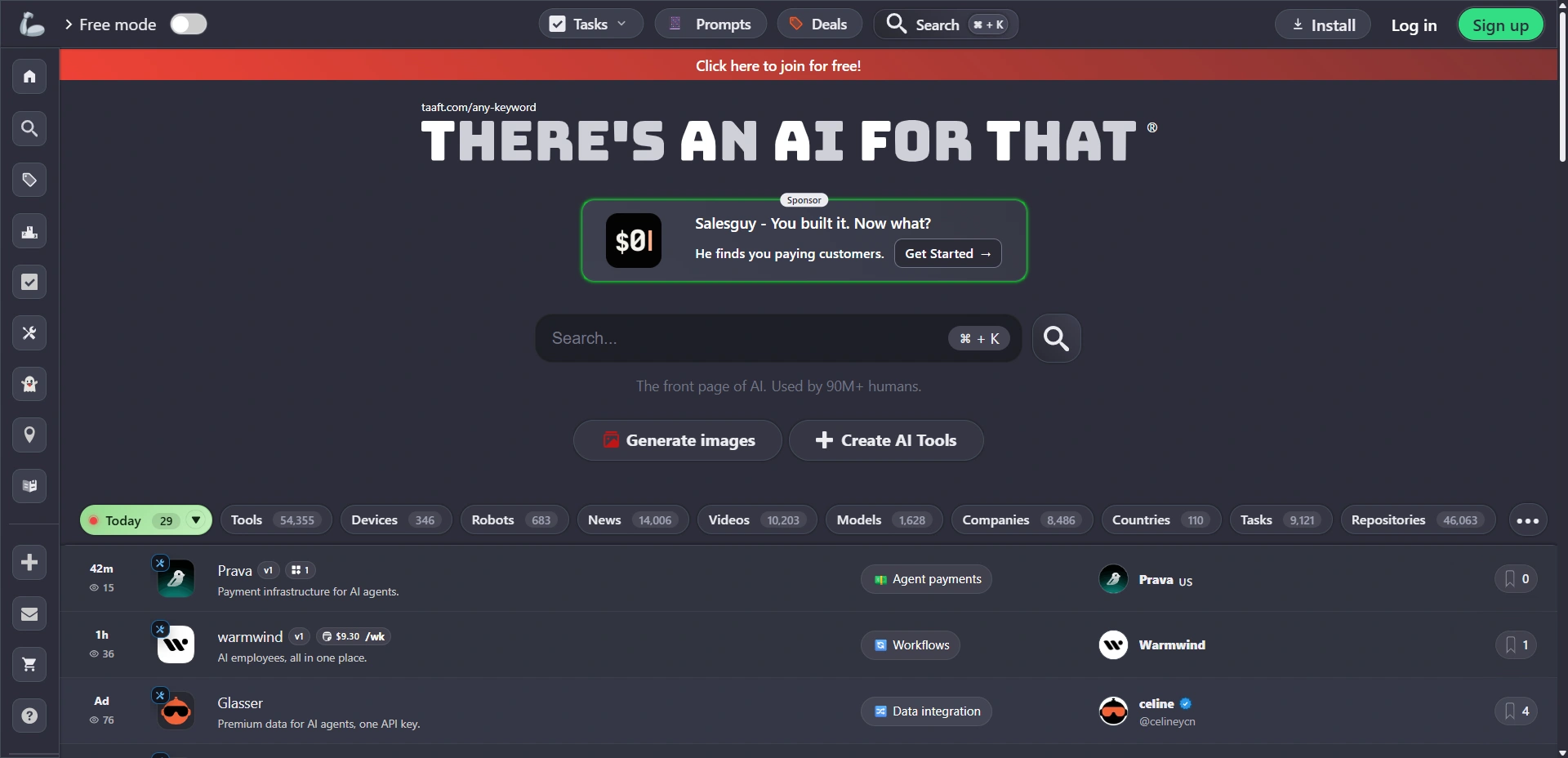This screenshot has width=1568, height=758.
Task: Click the celine user avatar
Action: 1113,711
